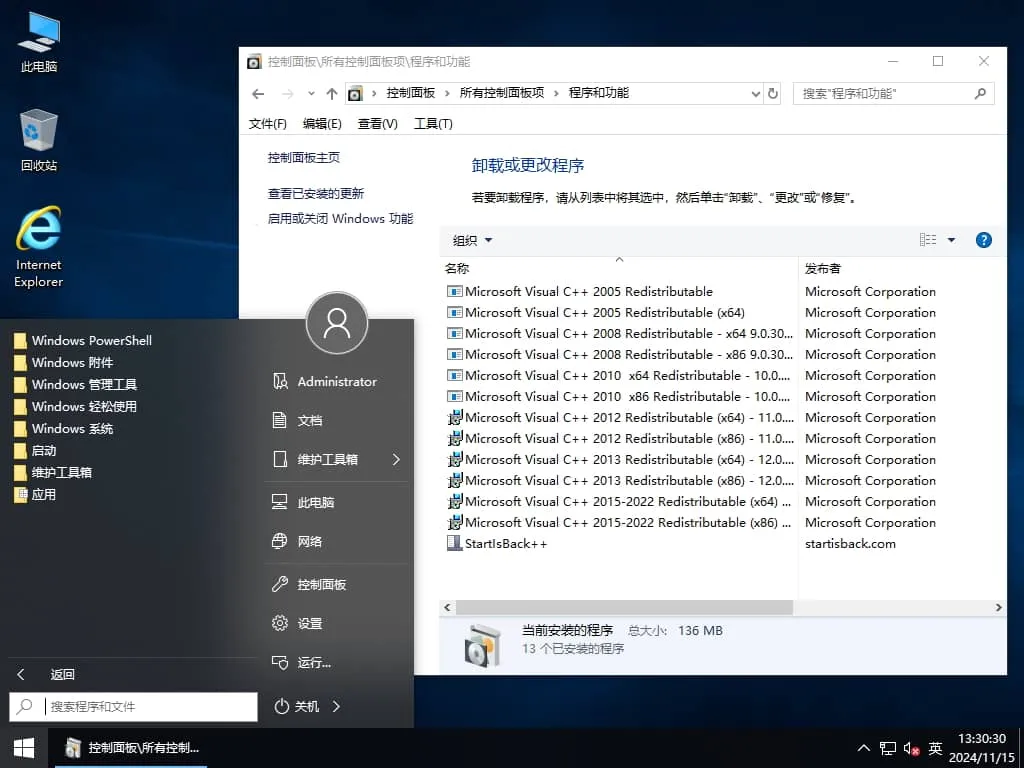Open the change-view dropdown near help icon

pyautogui.click(x=948, y=240)
